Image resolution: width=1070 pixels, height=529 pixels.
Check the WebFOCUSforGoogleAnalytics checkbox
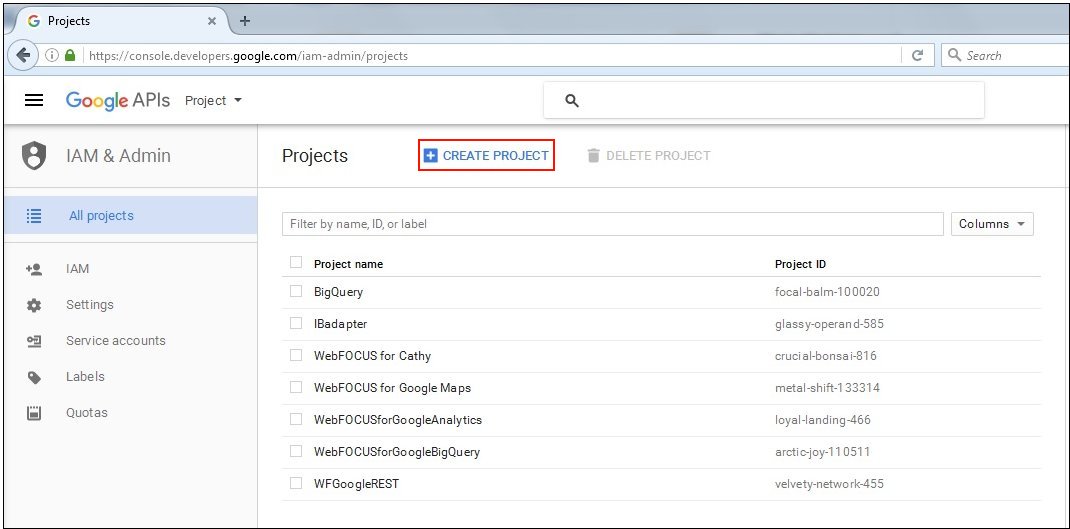(x=295, y=419)
